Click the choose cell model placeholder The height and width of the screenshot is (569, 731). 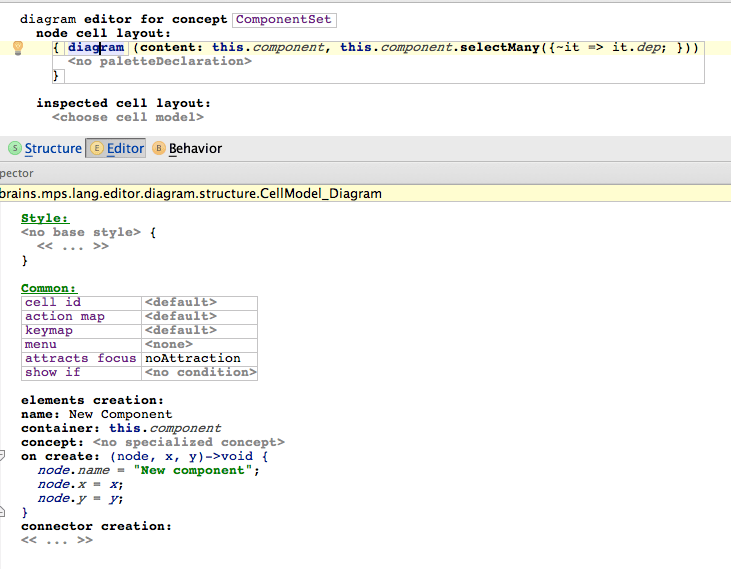pos(127,117)
